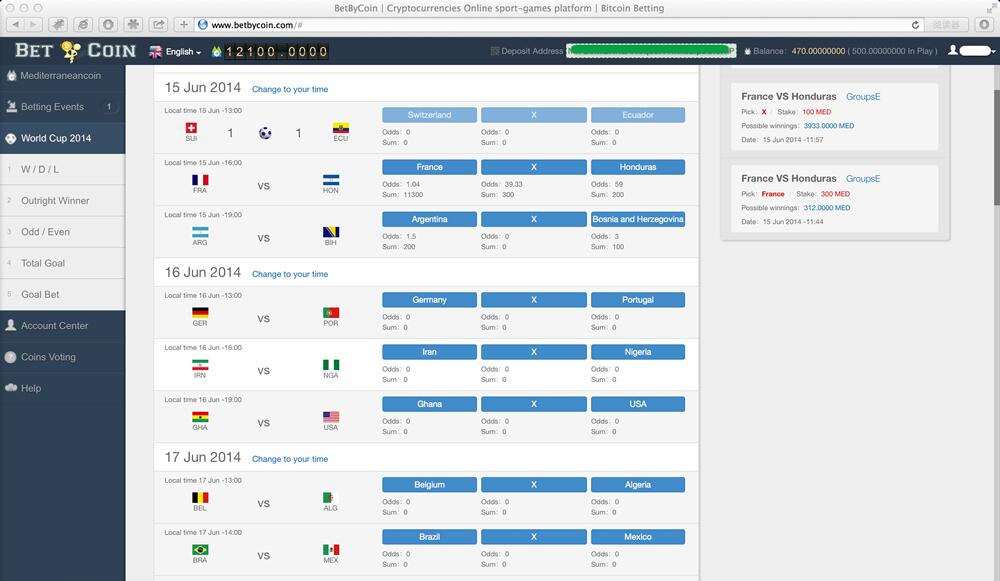Viewport: 1000px width, 581px height.
Task: Click the Switzerland flag icon
Action: pyautogui.click(x=191, y=128)
